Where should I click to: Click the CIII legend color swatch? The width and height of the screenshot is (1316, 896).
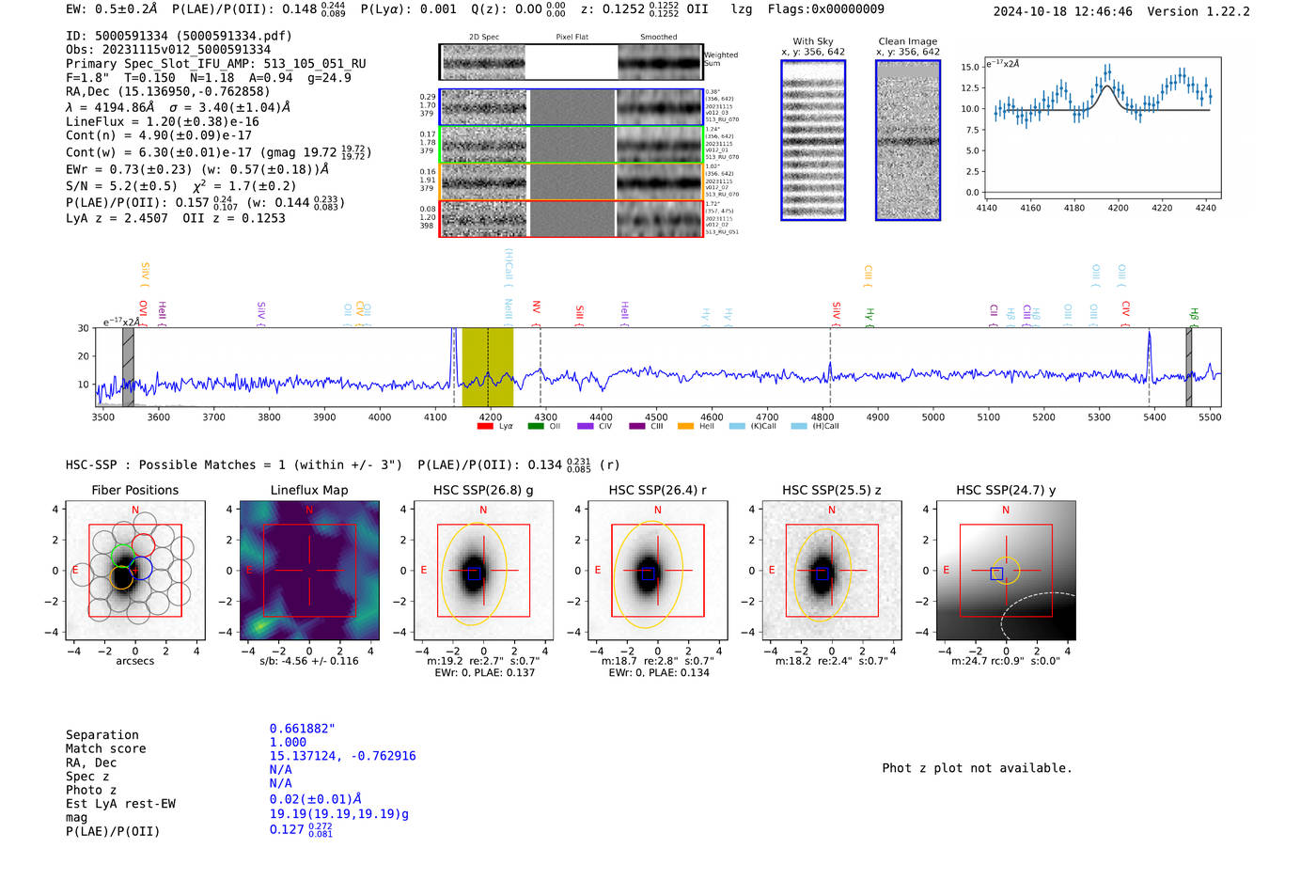[x=637, y=426]
